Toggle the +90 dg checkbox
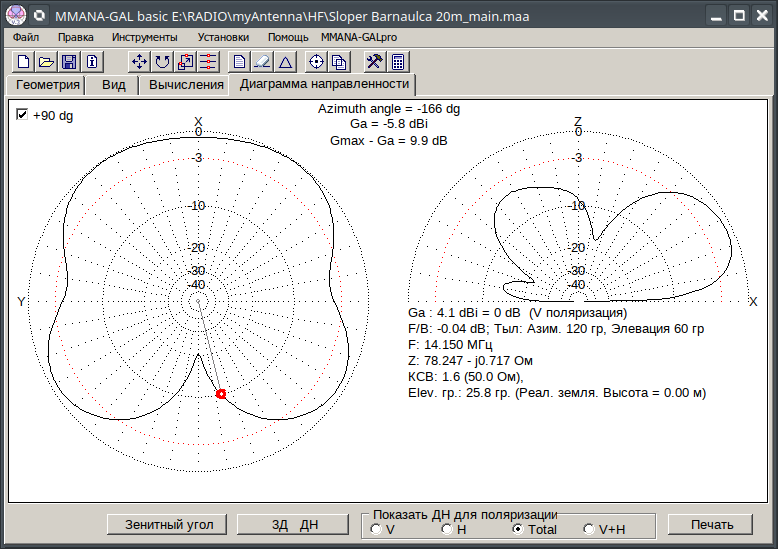Viewport: 778px width, 549px height. pyautogui.click(x=21, y=115)
